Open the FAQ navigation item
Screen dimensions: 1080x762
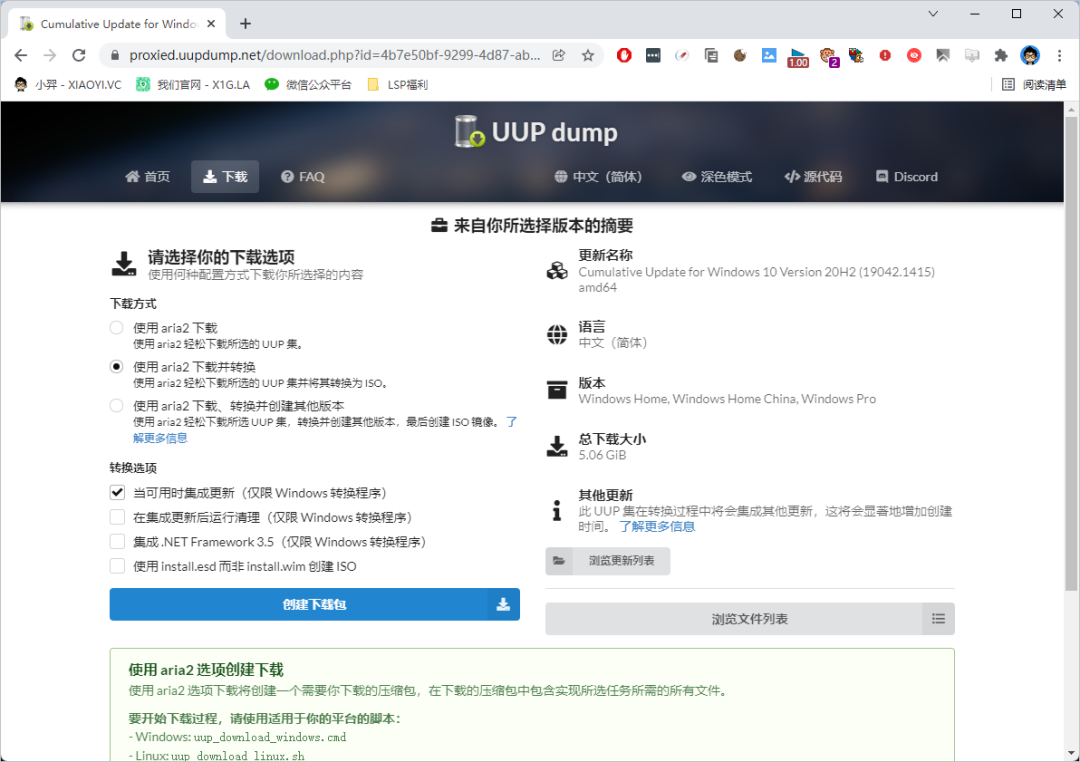point(302,176)
